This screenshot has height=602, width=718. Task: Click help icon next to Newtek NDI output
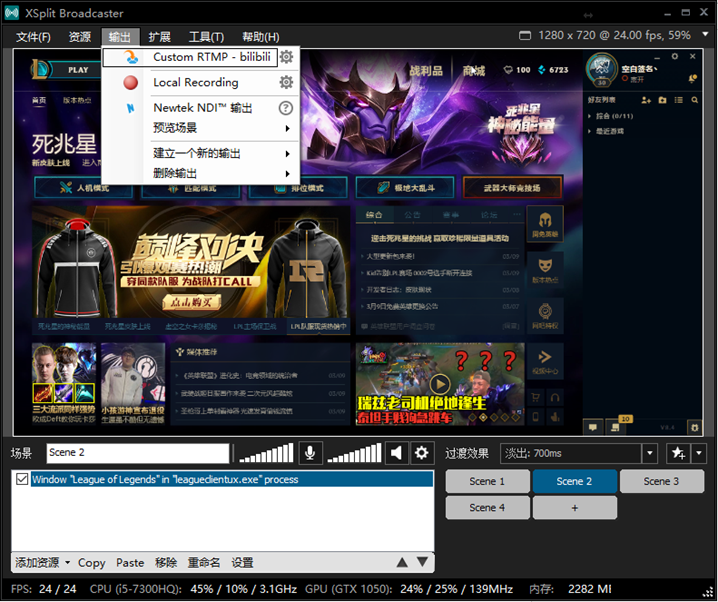286,108
